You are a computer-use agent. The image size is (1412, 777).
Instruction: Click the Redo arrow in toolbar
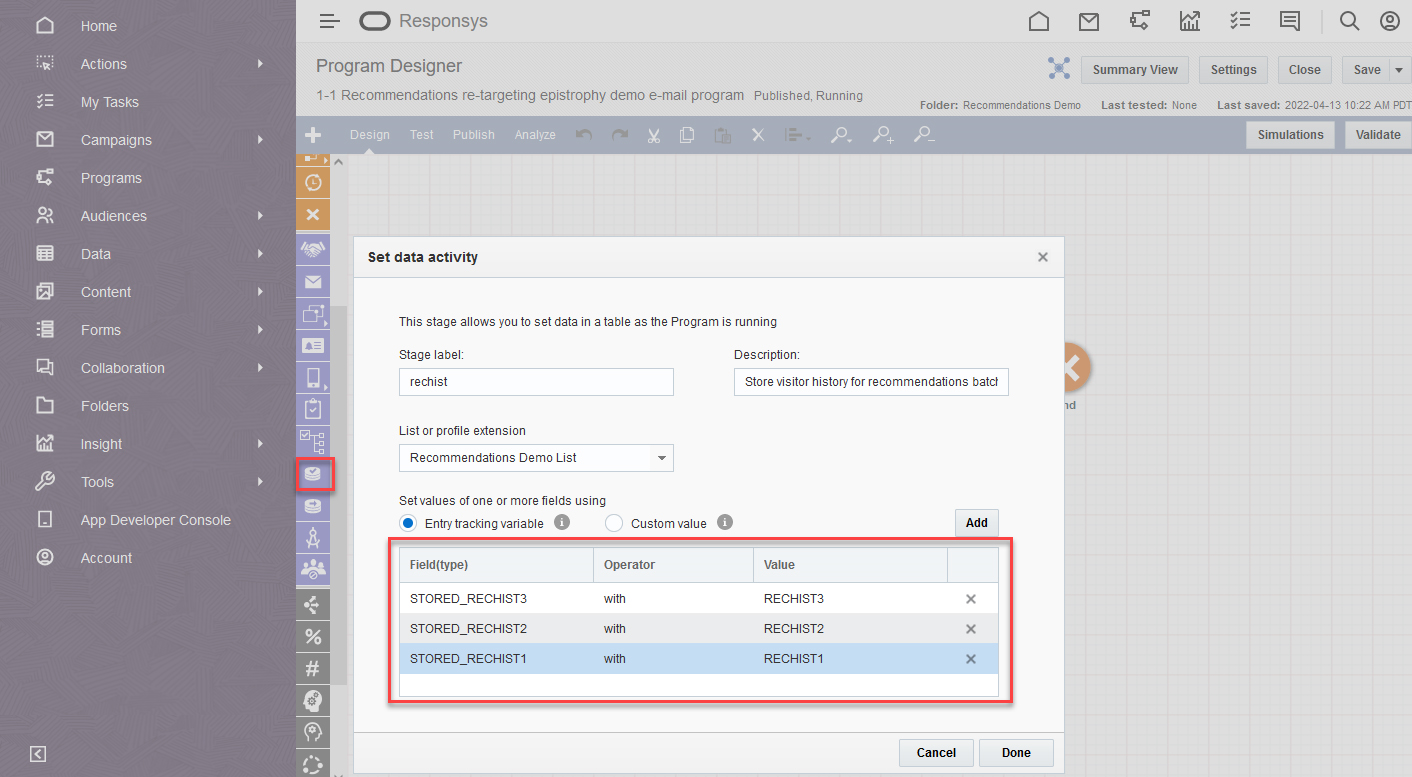pyautogui.click(x=620, y=135)
